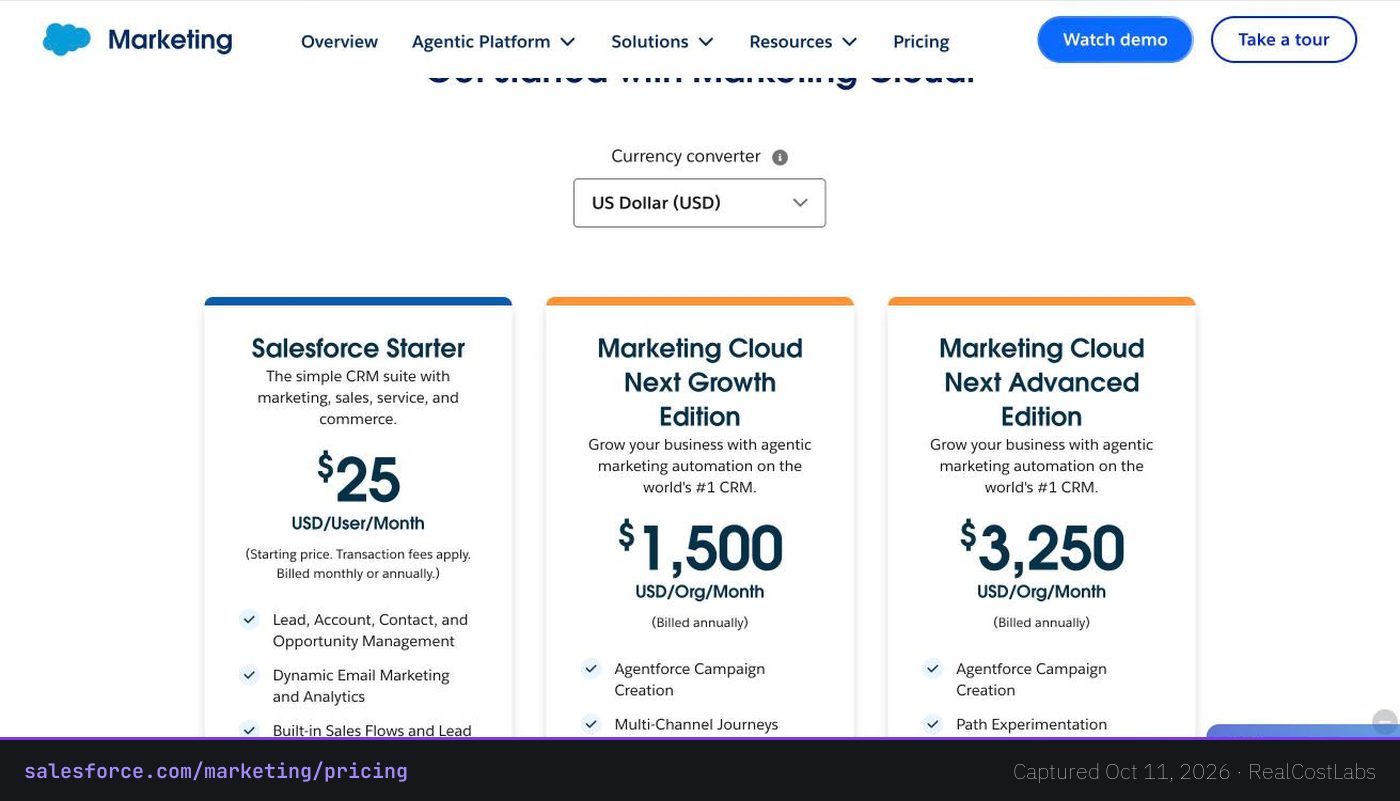Select the Salesforce Starter plan heading

pyautogui.click(x=358, y=348)
